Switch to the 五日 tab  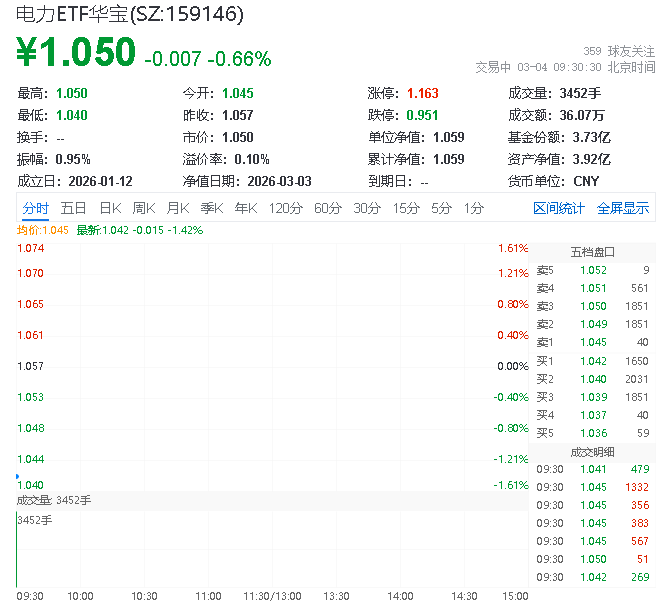(x=73, y=208)
